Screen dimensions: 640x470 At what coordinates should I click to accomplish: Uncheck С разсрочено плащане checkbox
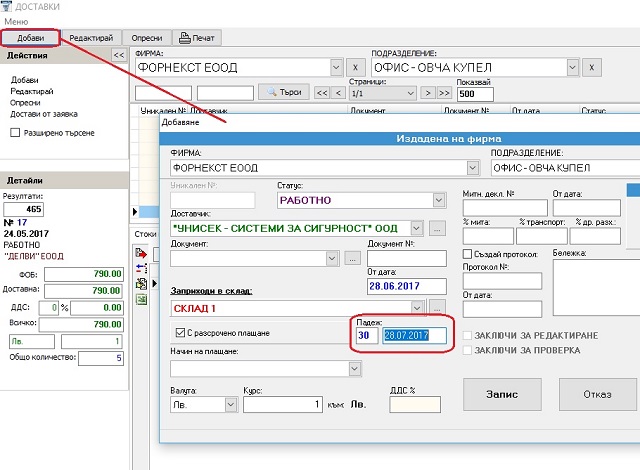(x=180, y=333)
